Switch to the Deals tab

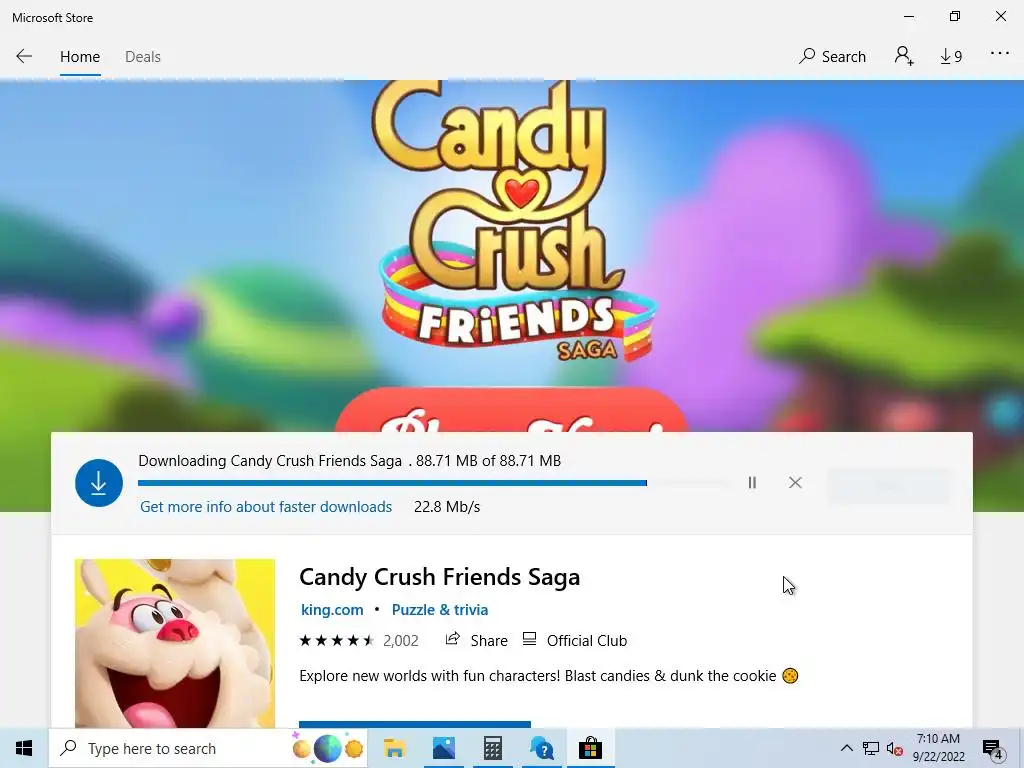tap(142, 57)
